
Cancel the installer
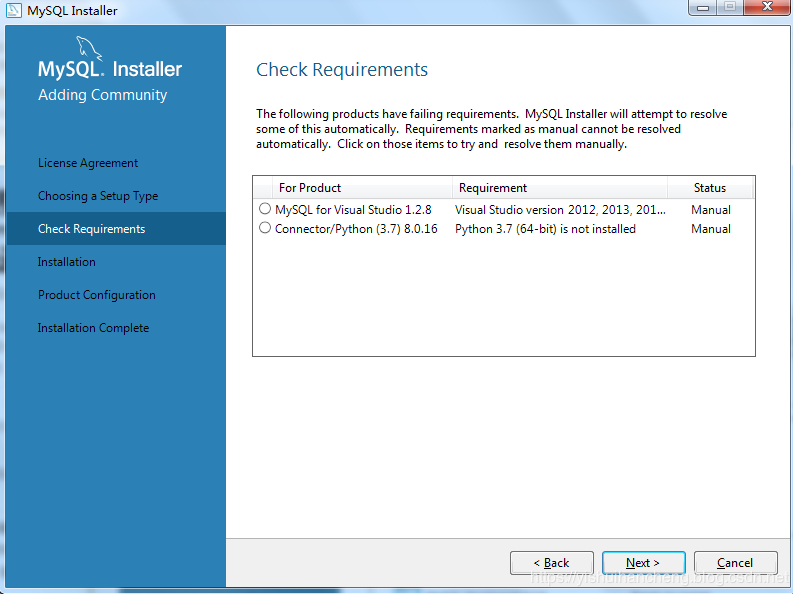[x=735, y=563]
